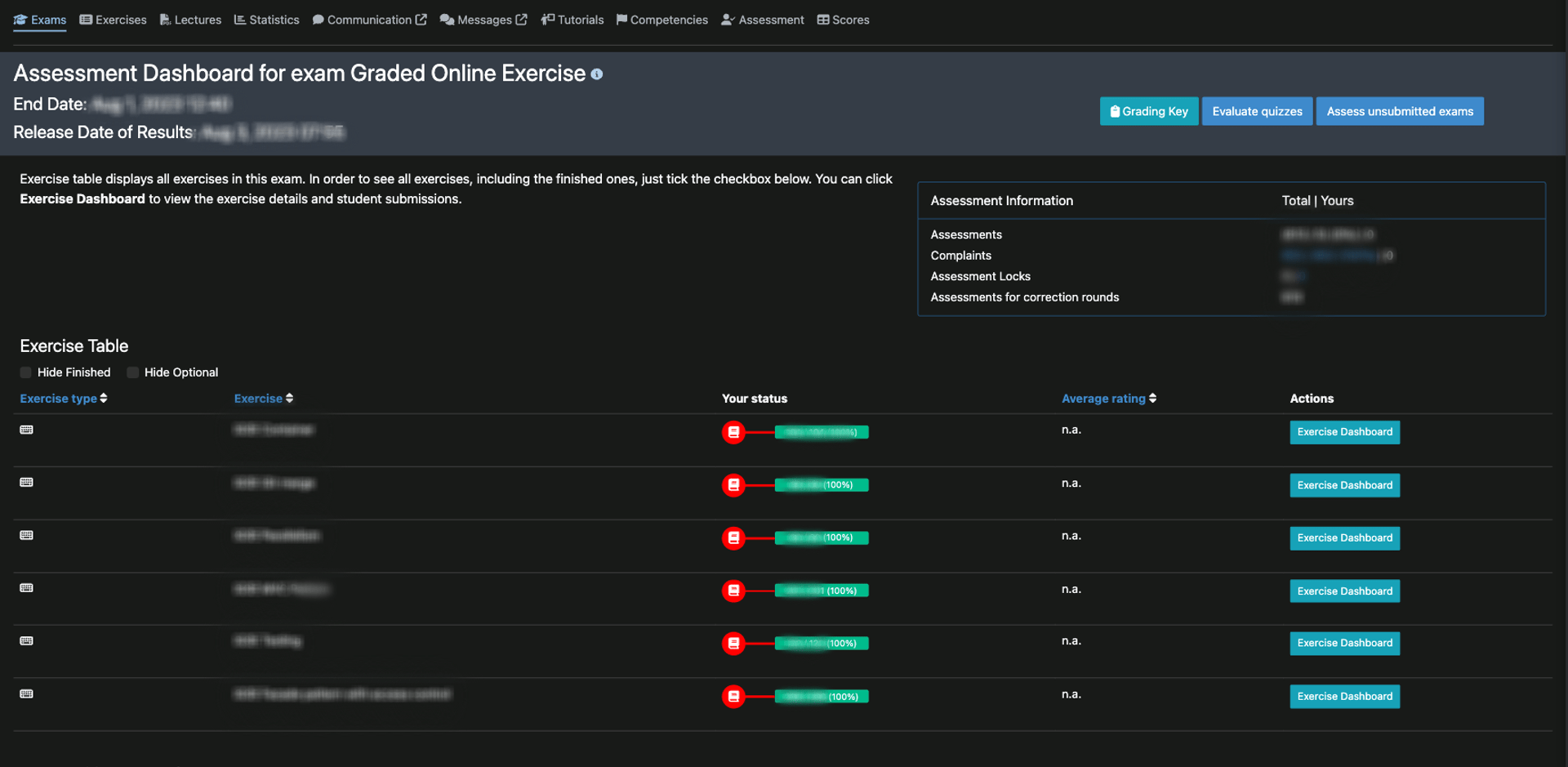Open Exercise Dashboard for the third exercise

tap(1344, 537)
